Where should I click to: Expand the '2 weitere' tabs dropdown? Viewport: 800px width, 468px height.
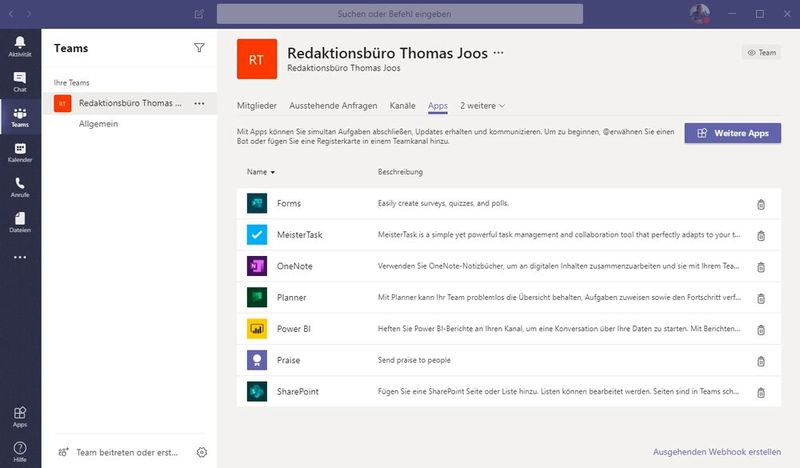(482, 105)
